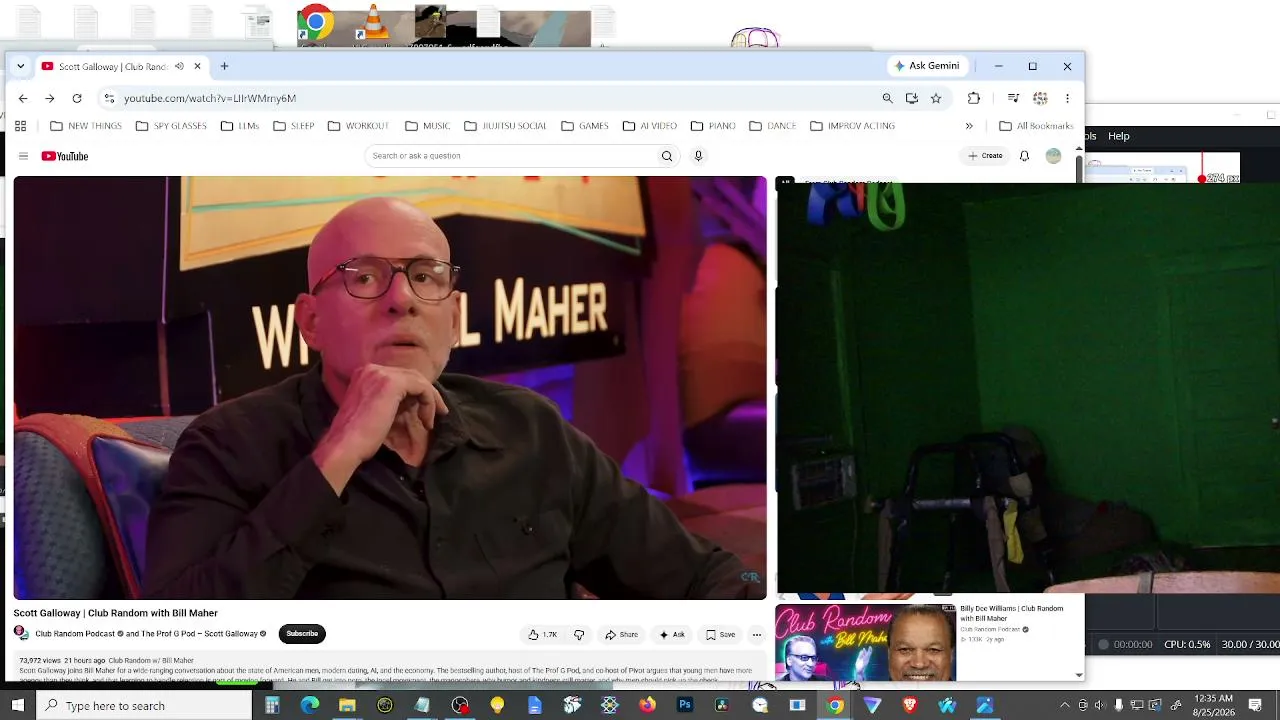Viewport: 1280px width, 720px height.
Task: Click the YouTube Create button
Action: [985, 156]
